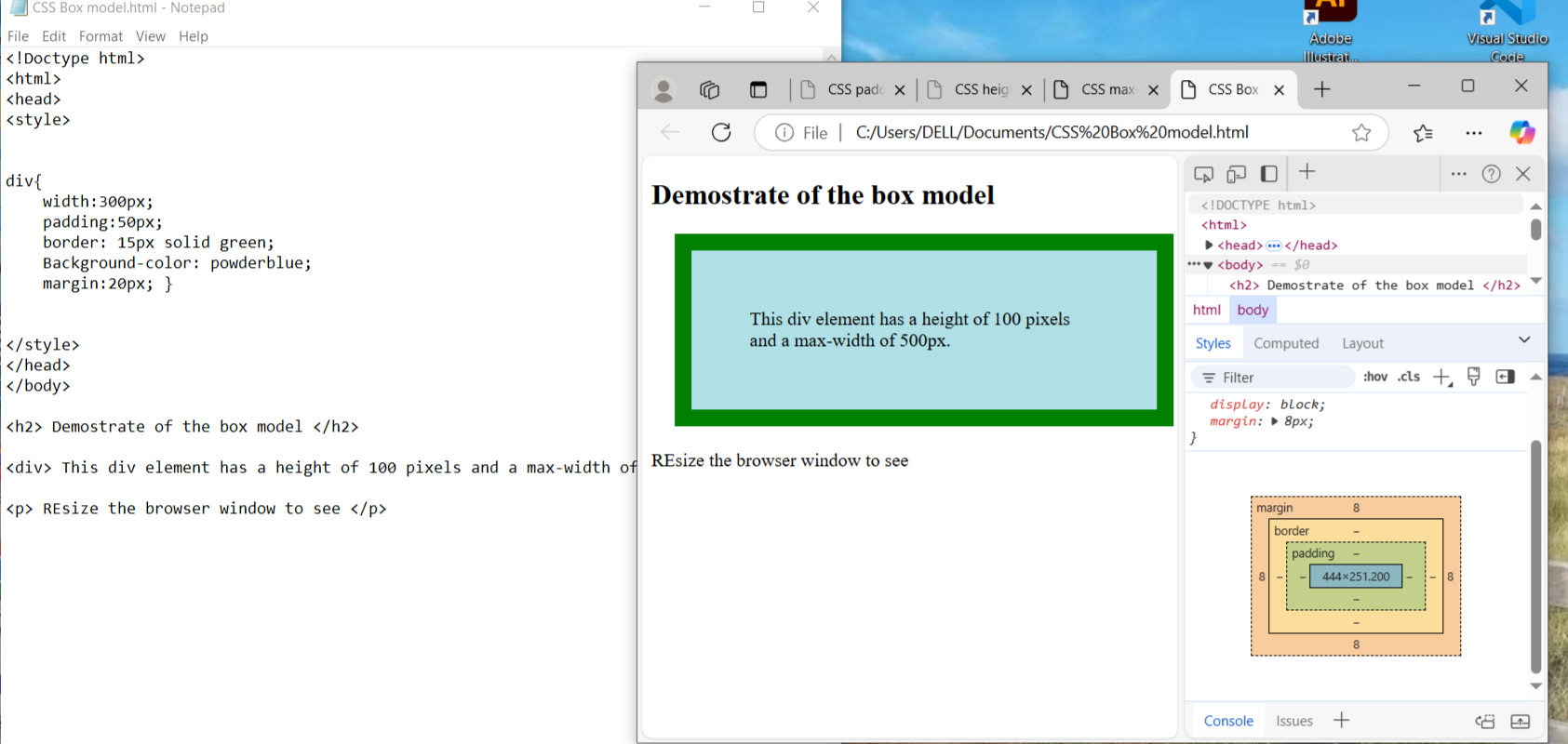Collapse the body element node
This screenshot has width=1568, height=744.
[1208, 265]
